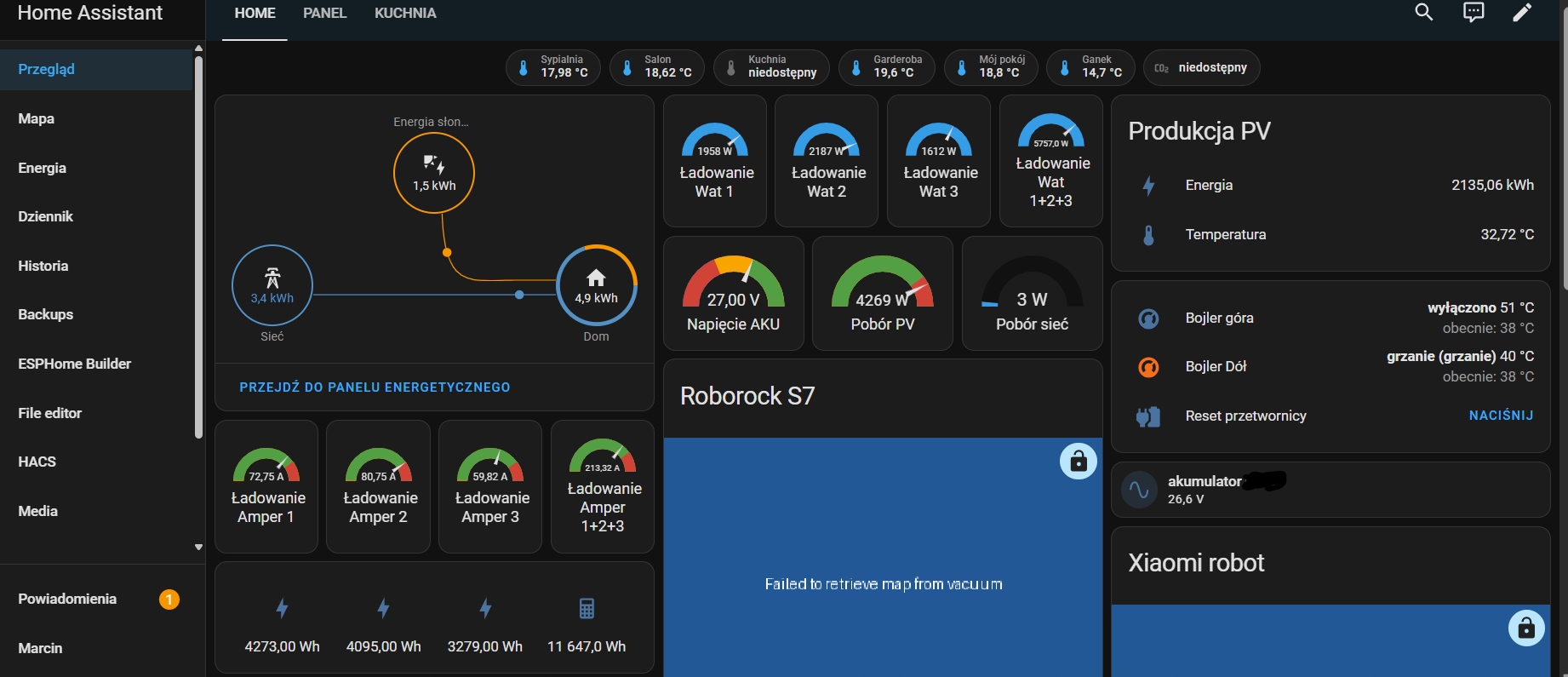The width and height of the screenshot is (1568, 677).
Task: Open Media in the sidebar
Action: (96, 511)
